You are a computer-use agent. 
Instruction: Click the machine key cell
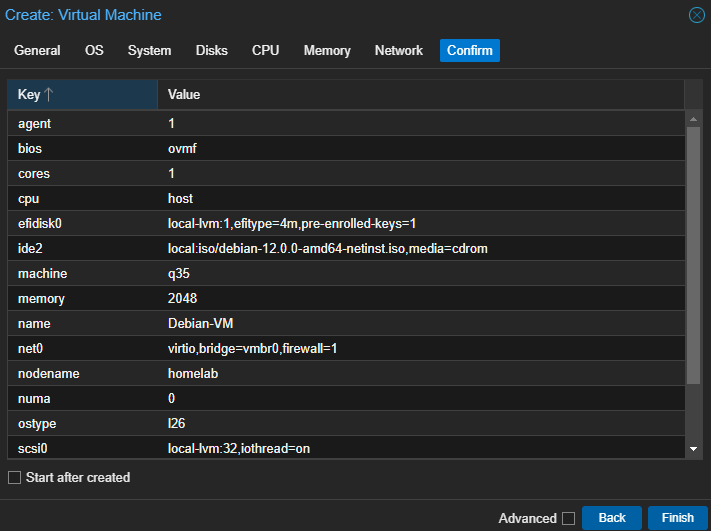click(x=83, y=273)
